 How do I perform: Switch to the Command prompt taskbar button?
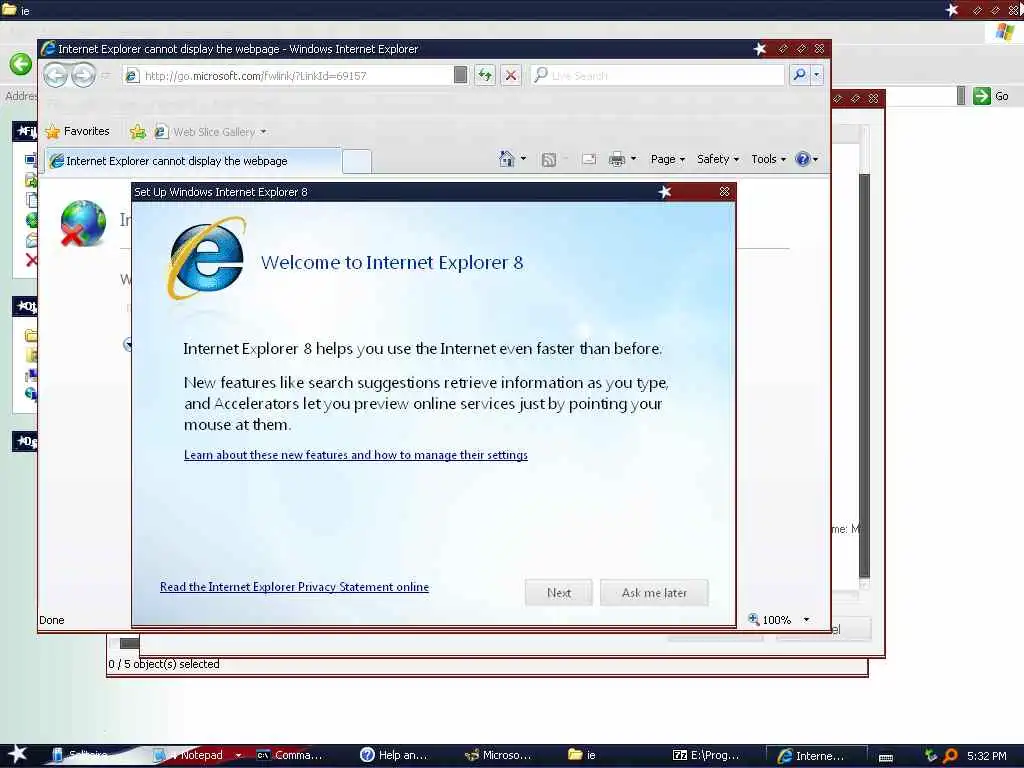pos(290,755)
